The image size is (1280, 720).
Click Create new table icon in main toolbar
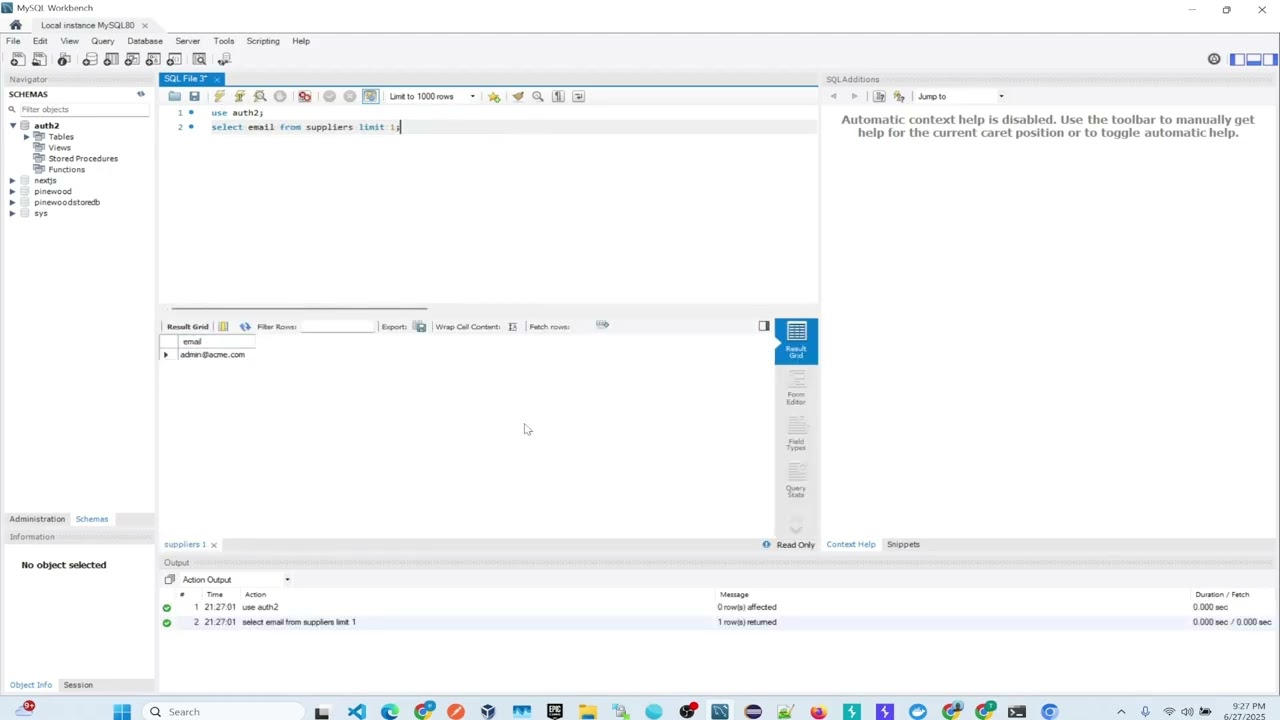(x=111, y=60)
